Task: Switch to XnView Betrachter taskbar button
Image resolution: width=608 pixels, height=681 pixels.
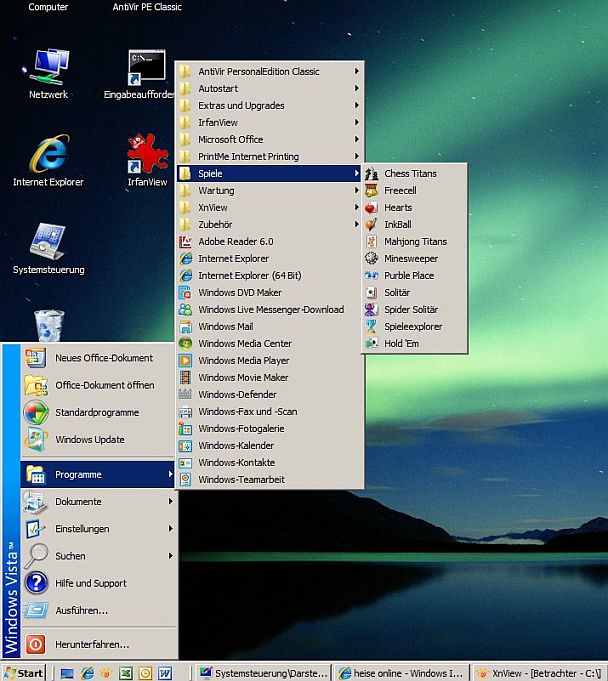Action: [x=541, y=673]
